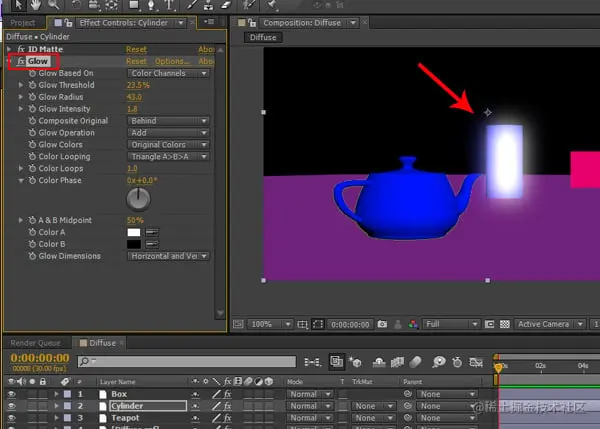Screen dimensions: 600x429
Task: Toggle the ID Matte fx switch
Action: 21,49
